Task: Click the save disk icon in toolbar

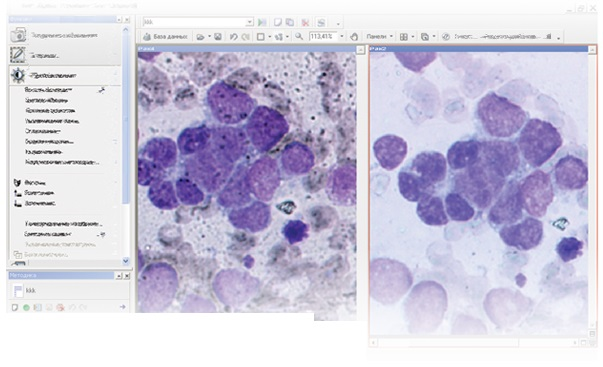Action: tap(218, 37)
